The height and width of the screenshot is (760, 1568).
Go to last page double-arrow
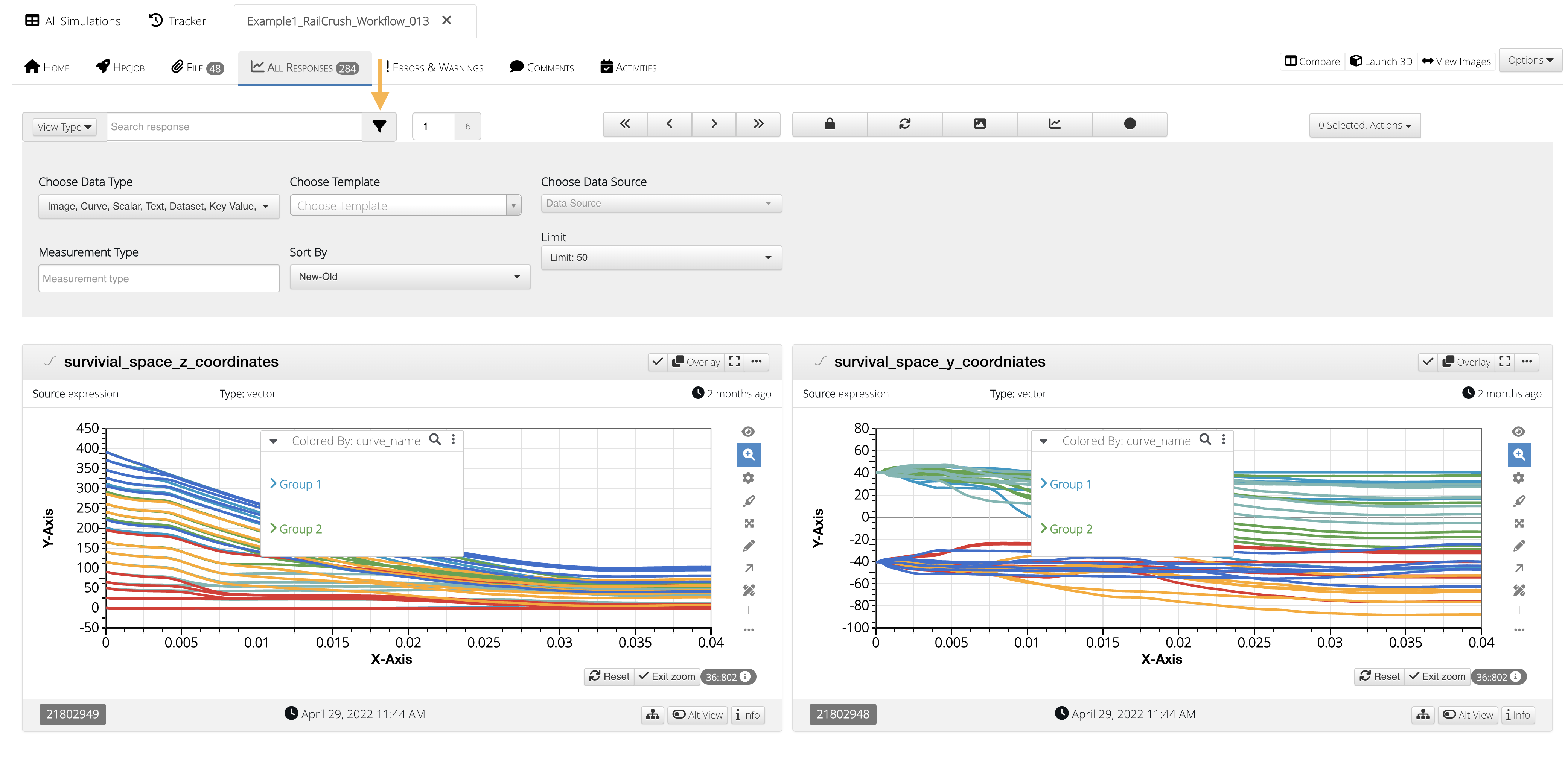(758, 124)
